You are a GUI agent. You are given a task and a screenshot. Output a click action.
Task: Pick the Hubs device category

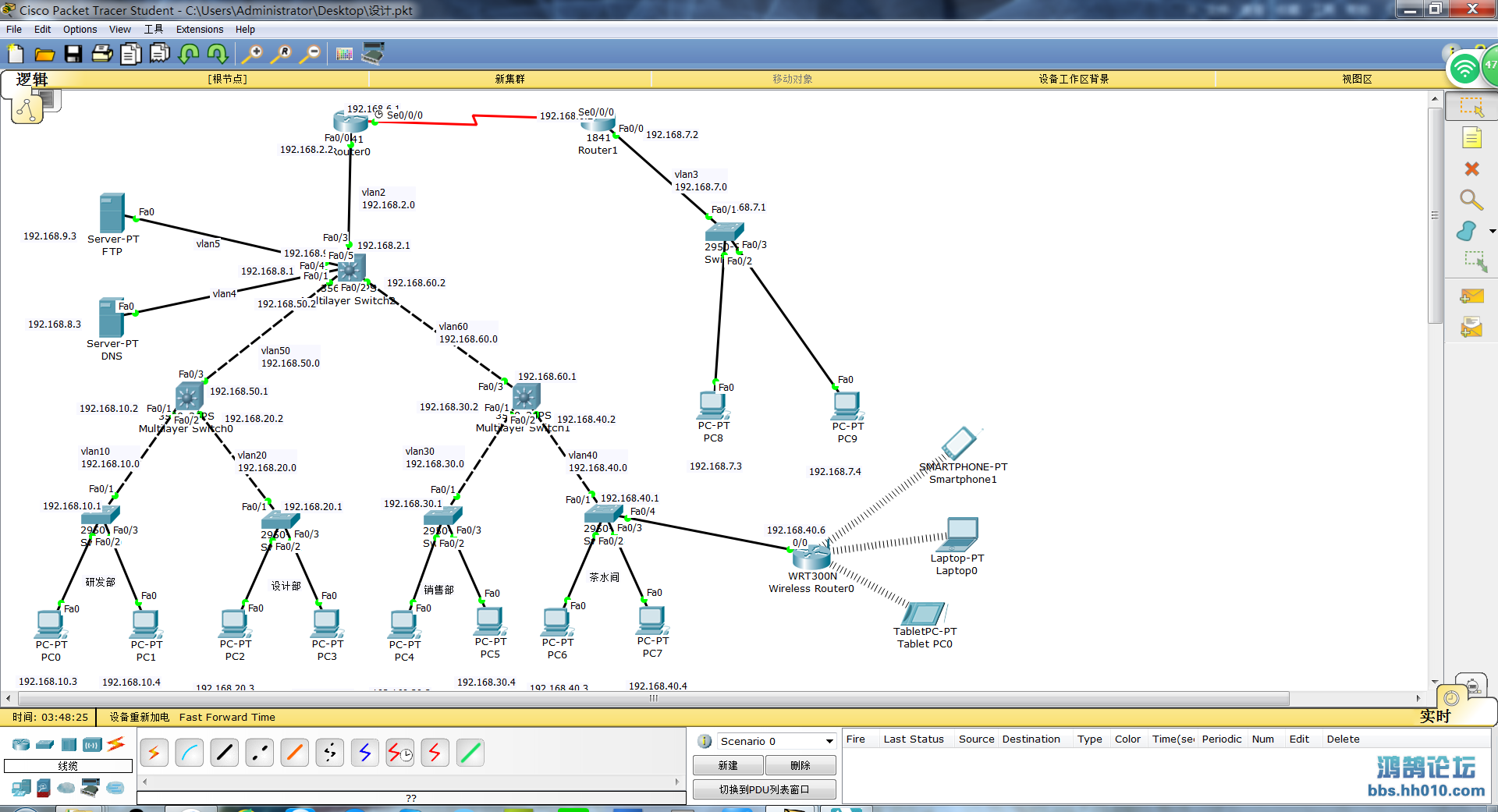click(x=69, y=744)
